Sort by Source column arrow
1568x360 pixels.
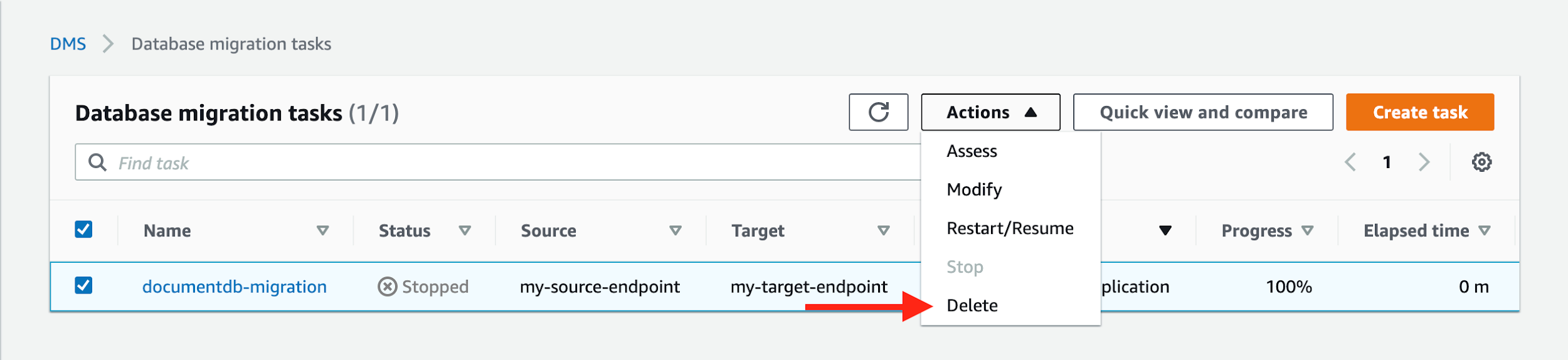click(675, 231)
